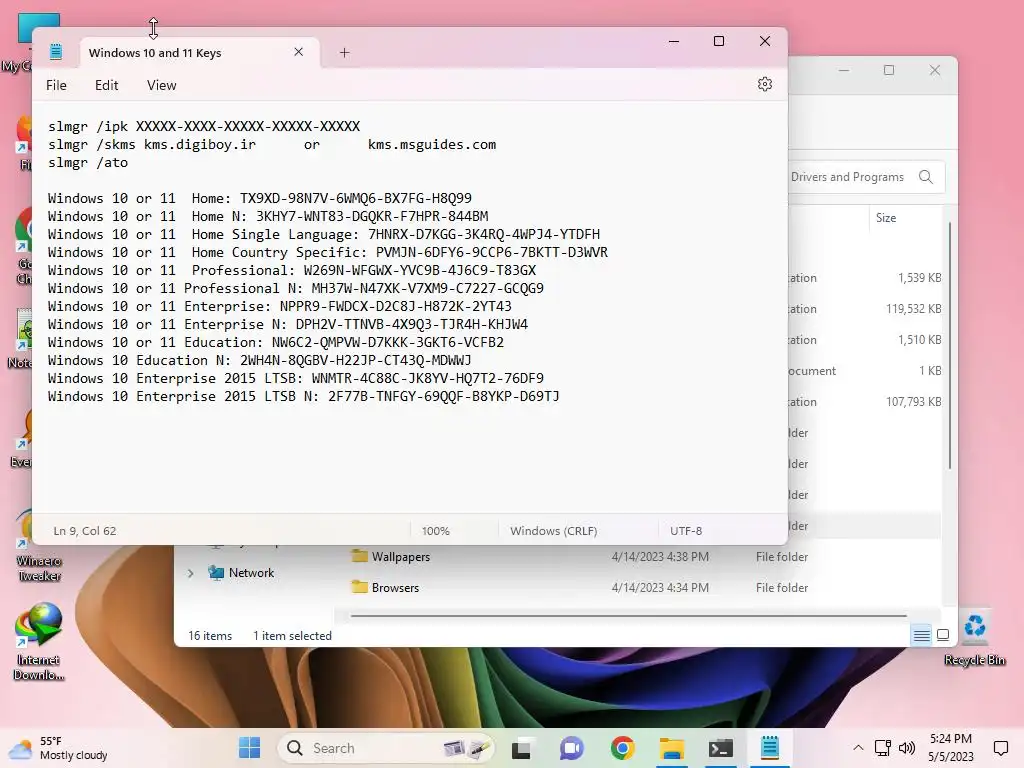Open File Explorer from taskbar
This screenshot has width=1024, height=768.
(x=671, y=748)
